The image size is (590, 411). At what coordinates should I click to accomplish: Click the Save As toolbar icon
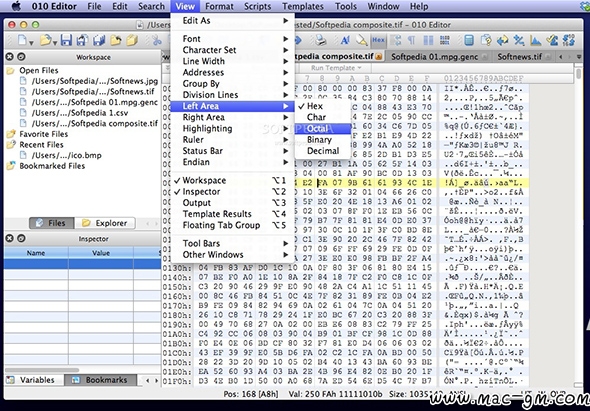pos(82,40)
